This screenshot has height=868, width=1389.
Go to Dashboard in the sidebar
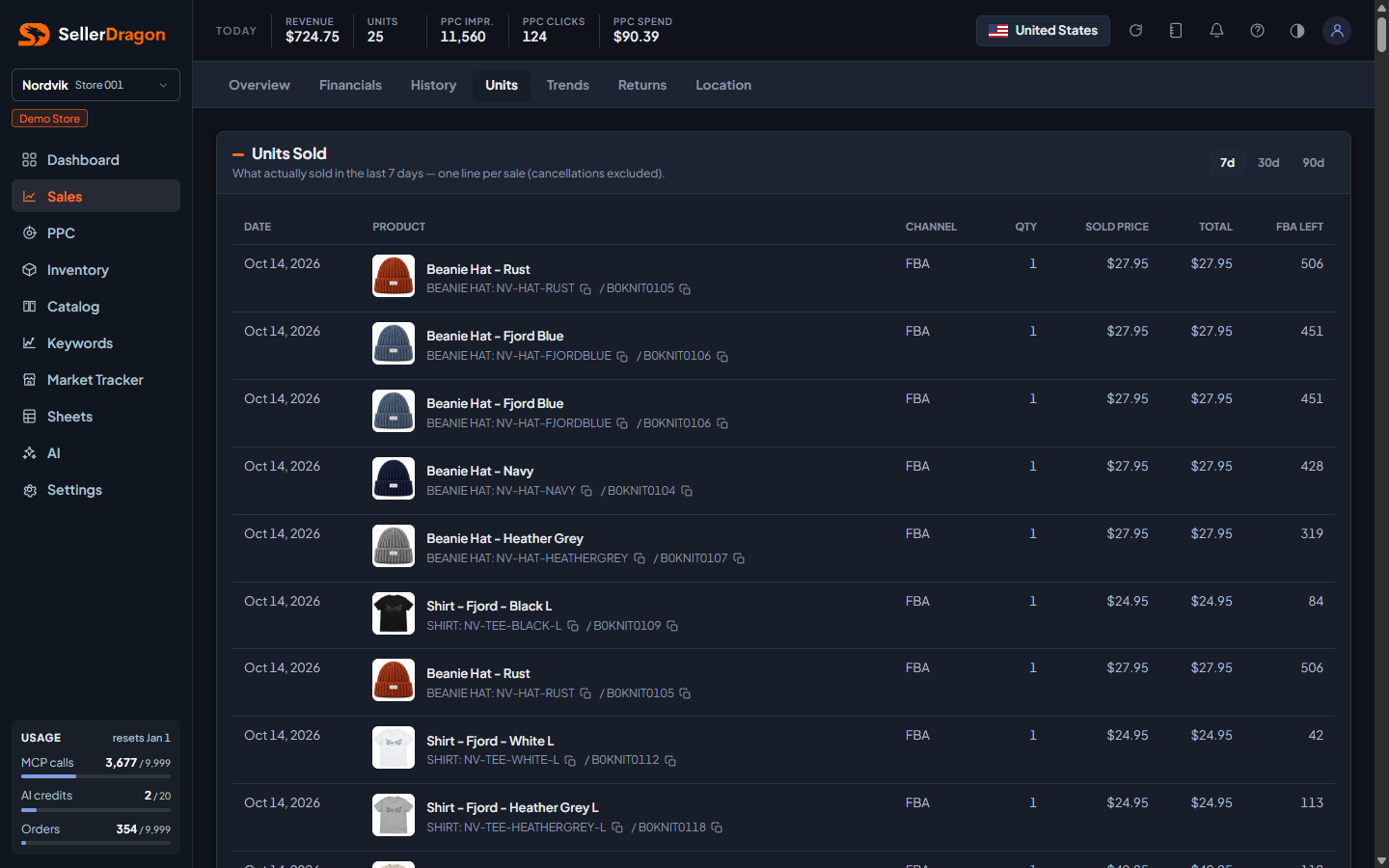click(x=95, y=160)
